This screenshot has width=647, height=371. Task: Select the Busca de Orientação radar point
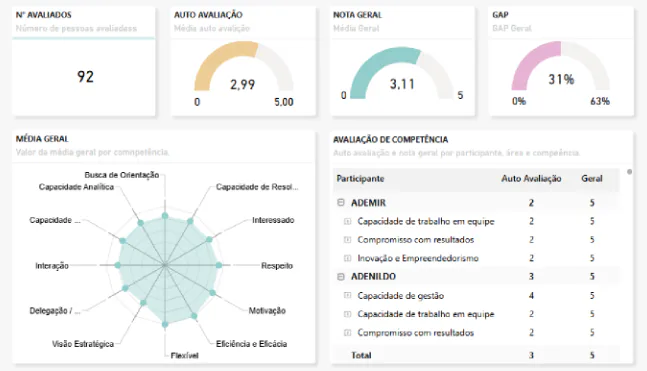pyautogui.click(x=165, y=216)
